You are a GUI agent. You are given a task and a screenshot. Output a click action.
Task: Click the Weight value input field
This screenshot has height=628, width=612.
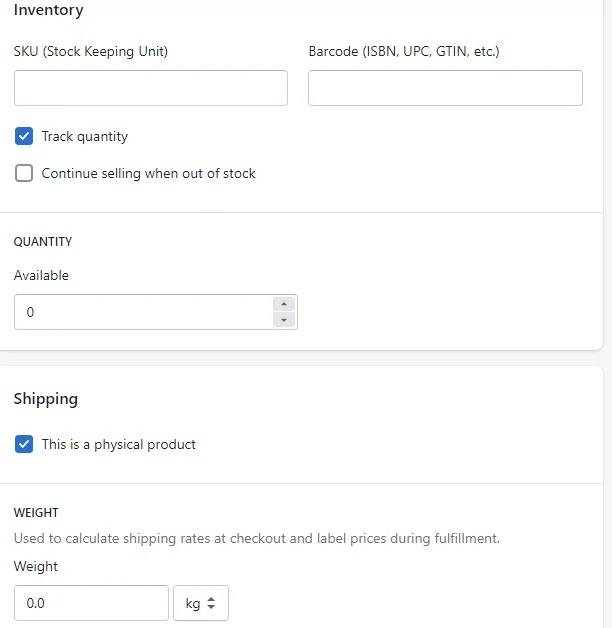[x=91, y=603]
